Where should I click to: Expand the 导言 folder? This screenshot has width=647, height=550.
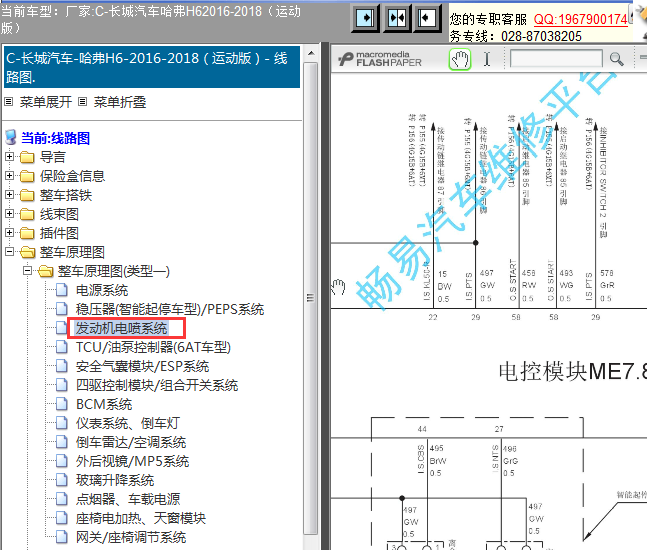point(9,157)
